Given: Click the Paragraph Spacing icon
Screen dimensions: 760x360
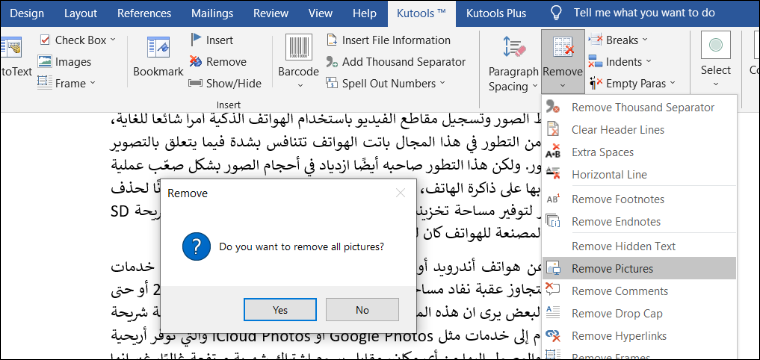Looking at the screenshot, I should [x=514, y=48].
